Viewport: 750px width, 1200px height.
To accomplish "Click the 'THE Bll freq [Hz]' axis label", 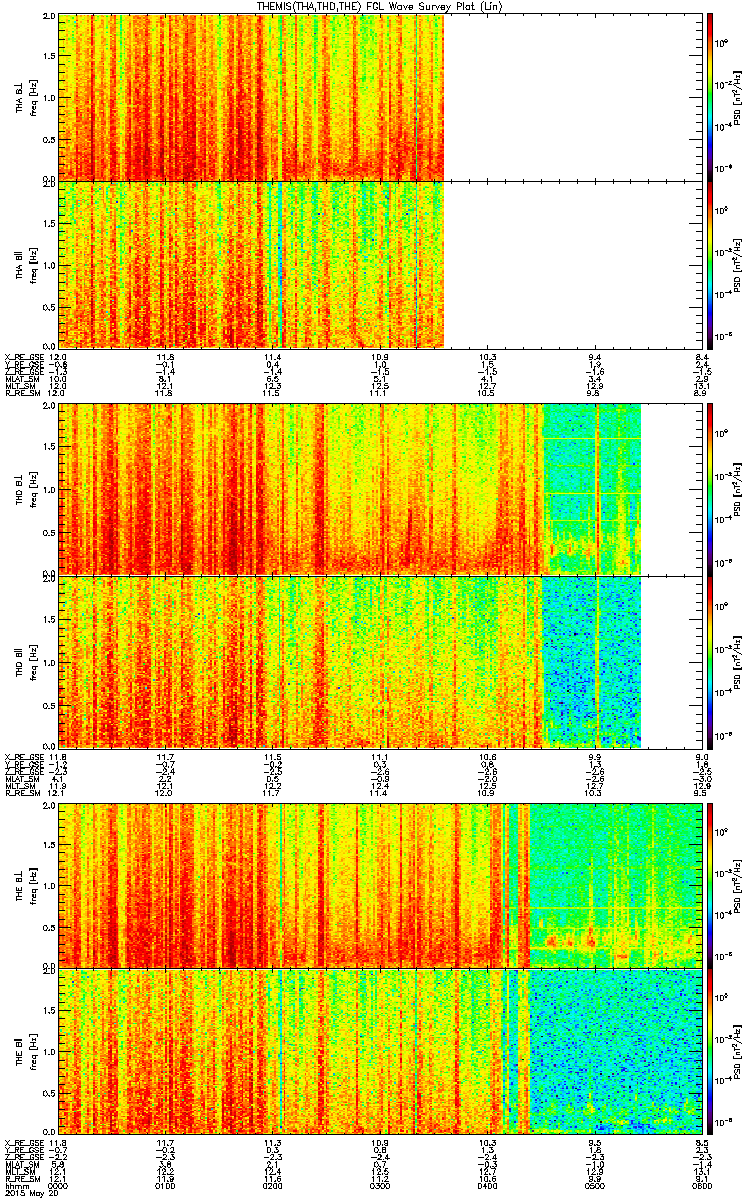I will (x=25, y=1050).
